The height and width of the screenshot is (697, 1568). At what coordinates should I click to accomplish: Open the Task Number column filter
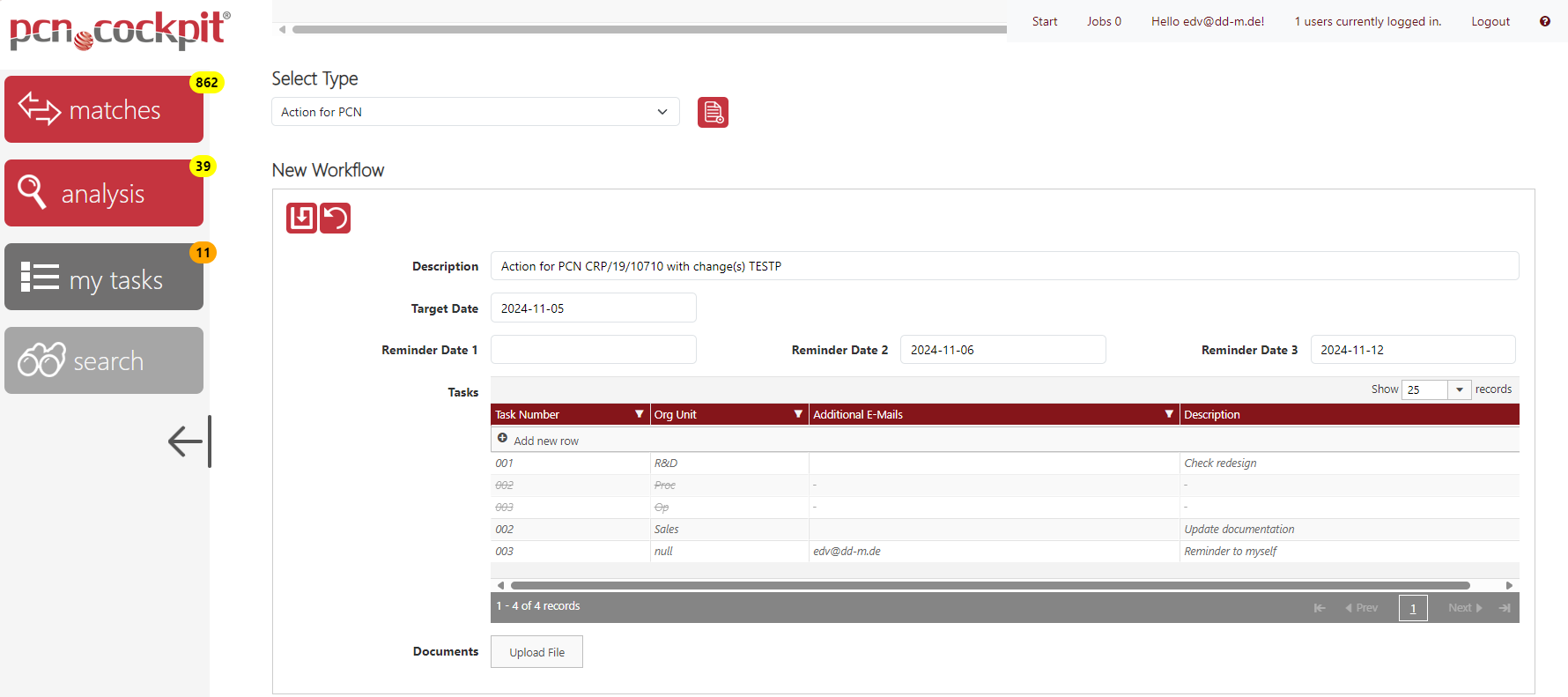(x=639, y=414)
